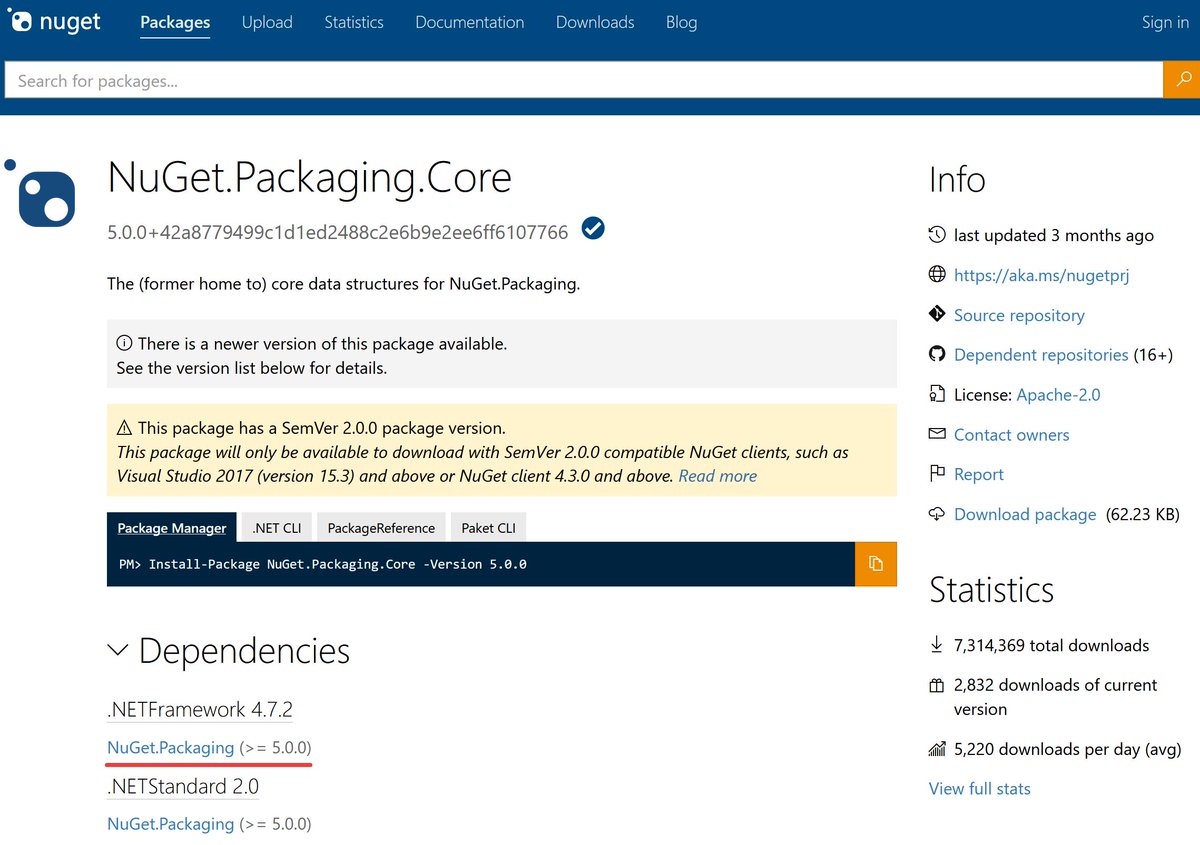The height and width of the screenshot is (845, 1200).
Task: Open View full stats link
Action: point(980,789)
